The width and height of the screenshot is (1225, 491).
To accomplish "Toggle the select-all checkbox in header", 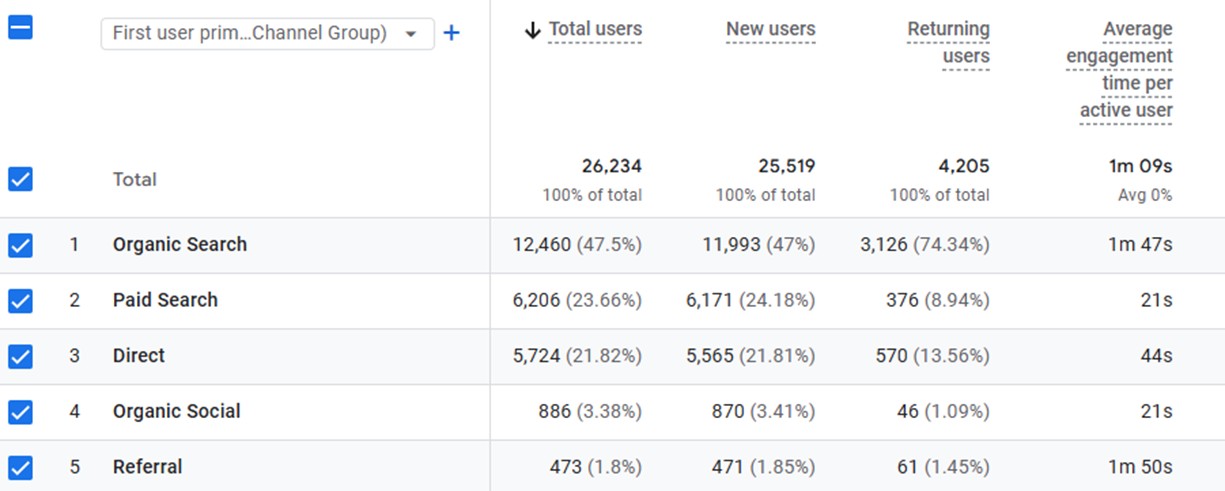I will [20, 27].
